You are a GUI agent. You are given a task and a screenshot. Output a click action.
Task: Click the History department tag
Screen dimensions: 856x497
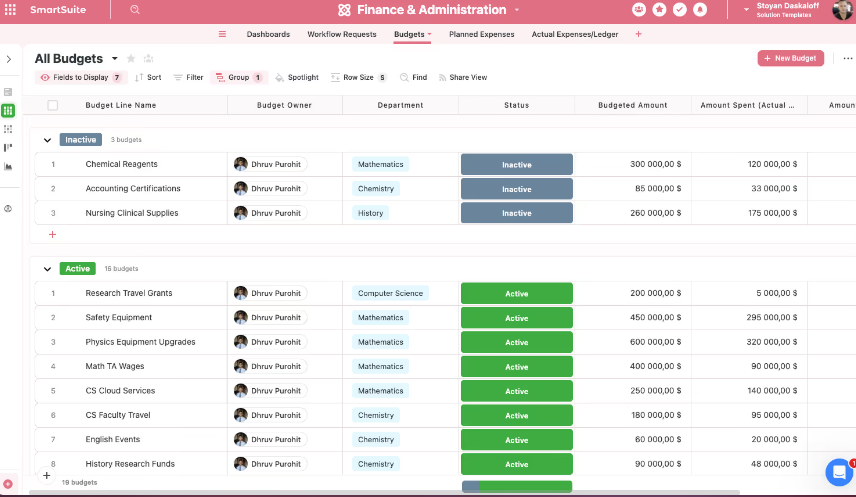point(370,213)
